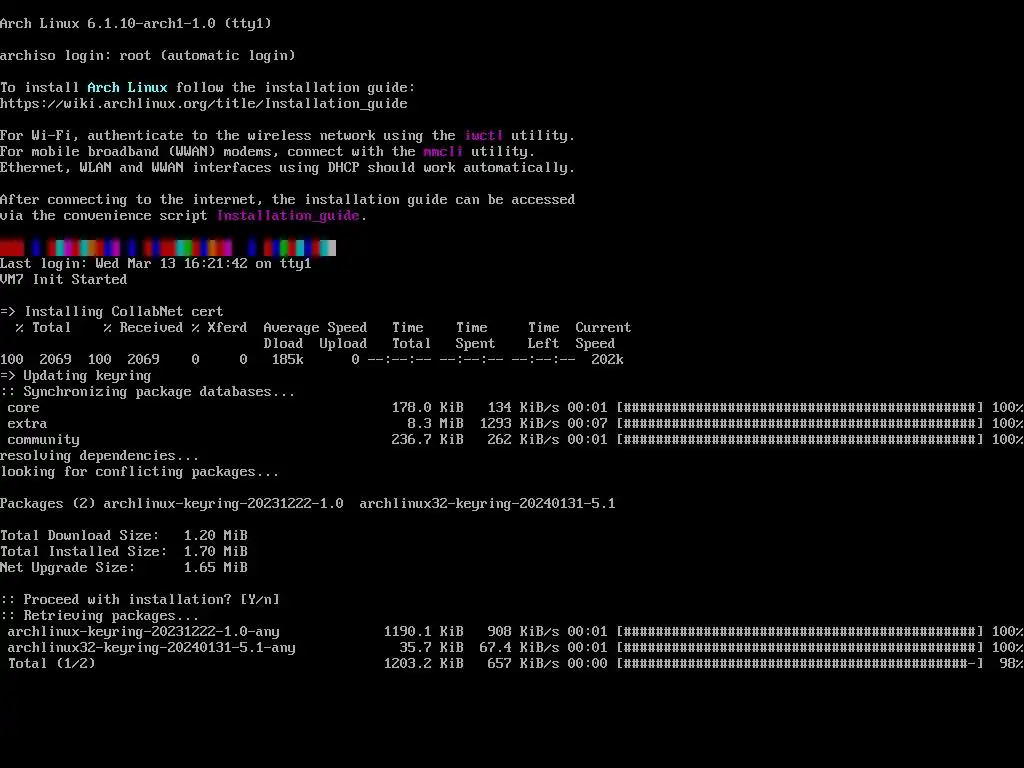Click archlinux-keyring-20231222 download progress bar
The image size is (1024, 768).
pyautogui.click(x=800, y=632)
